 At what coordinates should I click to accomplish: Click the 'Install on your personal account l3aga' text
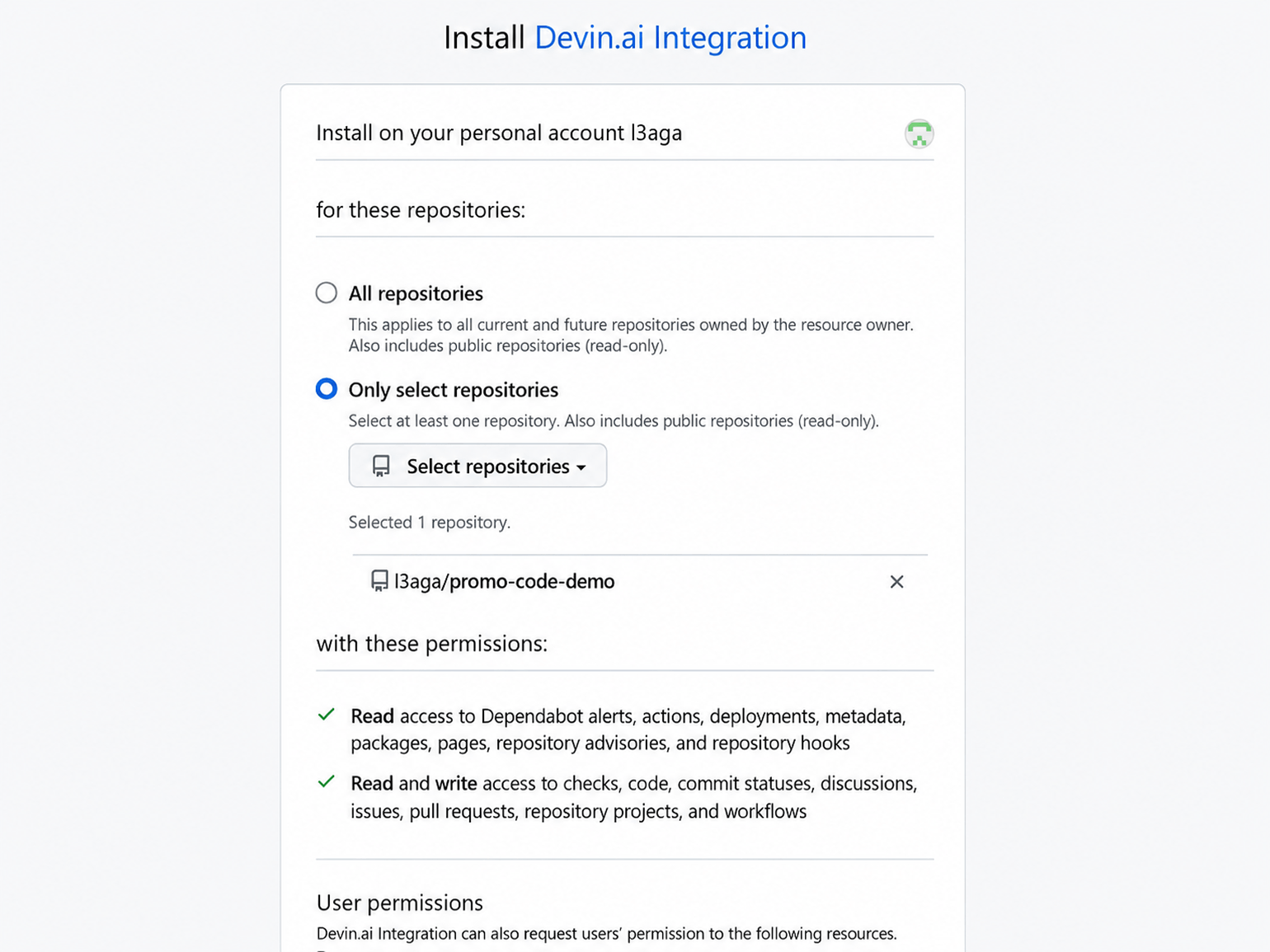[x=499, y=133]
